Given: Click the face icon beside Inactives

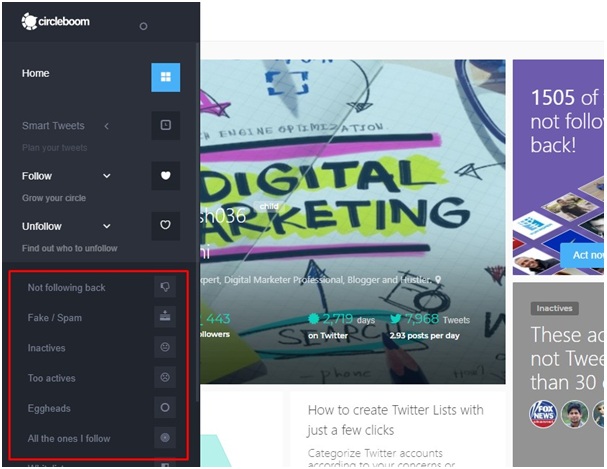Looking at the screenshot, I should pyautogui.click(x=166, y=348).
